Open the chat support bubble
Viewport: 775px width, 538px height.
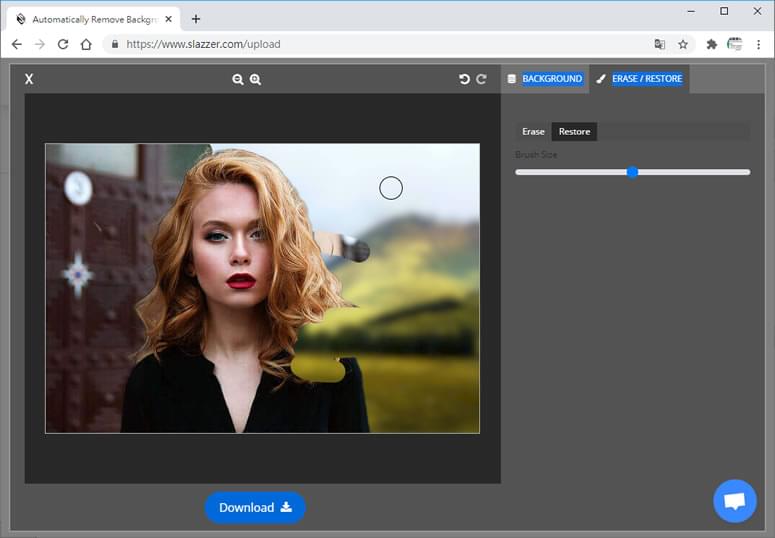click(734, 501)
